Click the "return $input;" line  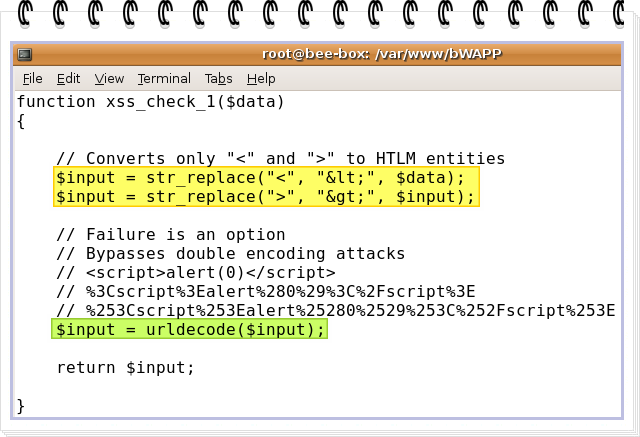click(x=125, y=368)
